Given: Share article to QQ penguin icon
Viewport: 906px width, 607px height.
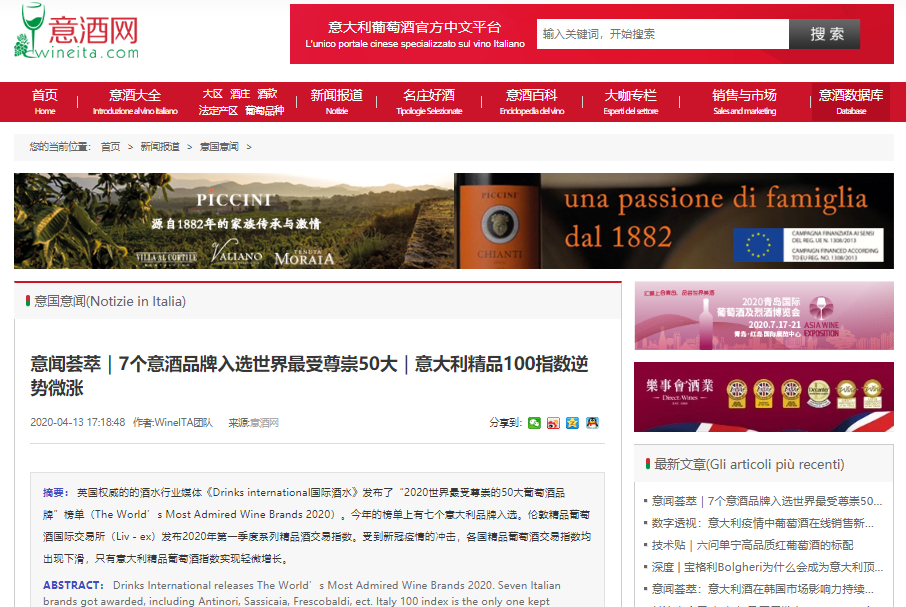Looking at the screenshot, I should [592, 423].
